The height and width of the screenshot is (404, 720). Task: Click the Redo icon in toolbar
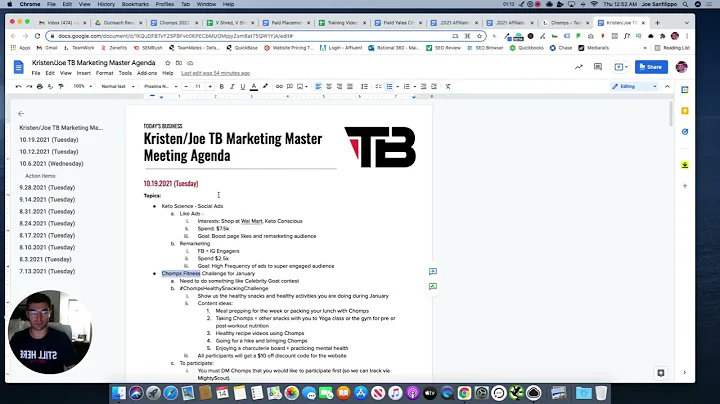pyautogui.click(x=29, y=86)
